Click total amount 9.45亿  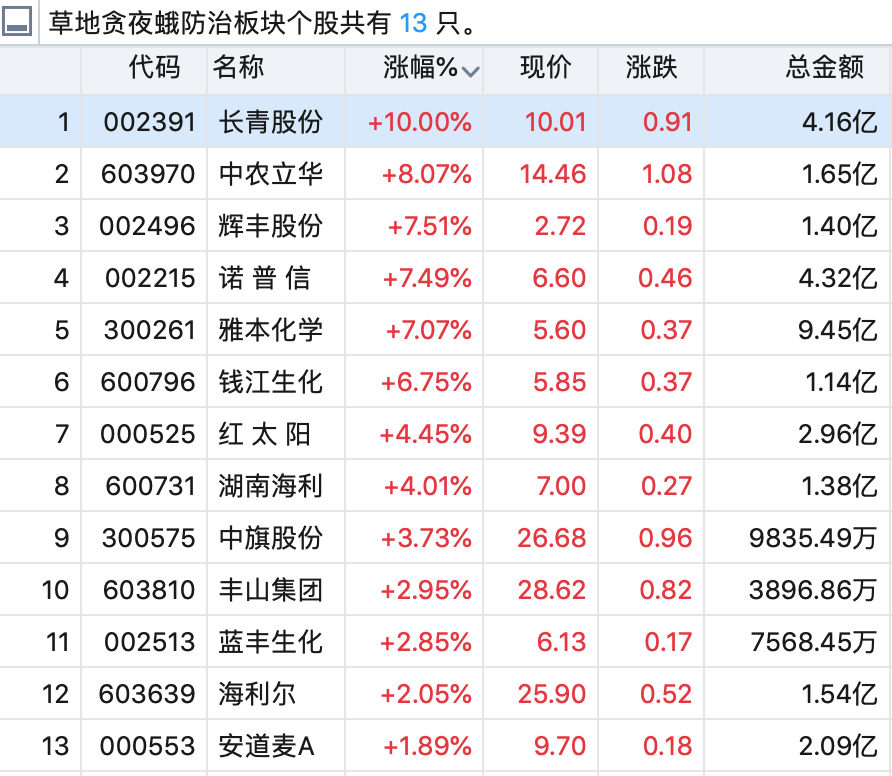[x=837, y=330]
